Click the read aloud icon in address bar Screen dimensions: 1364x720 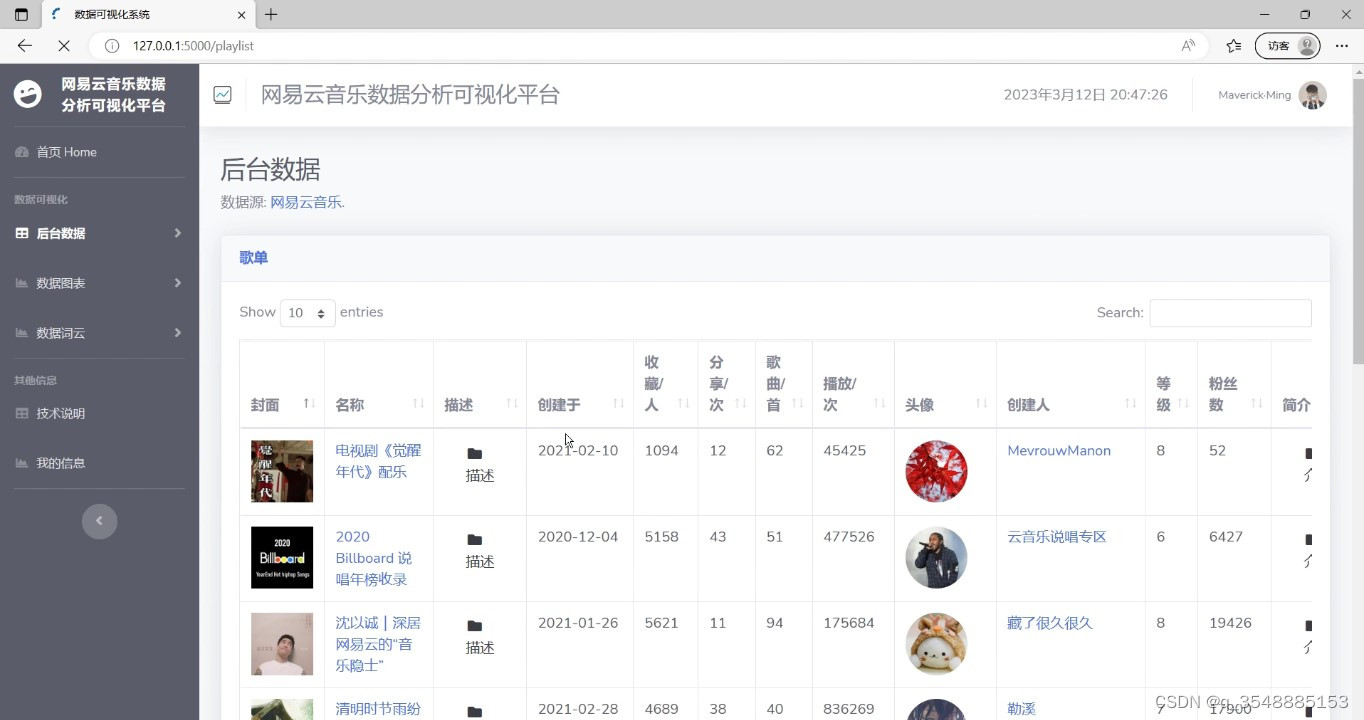pyautogui.click(x=1188, y=46)
